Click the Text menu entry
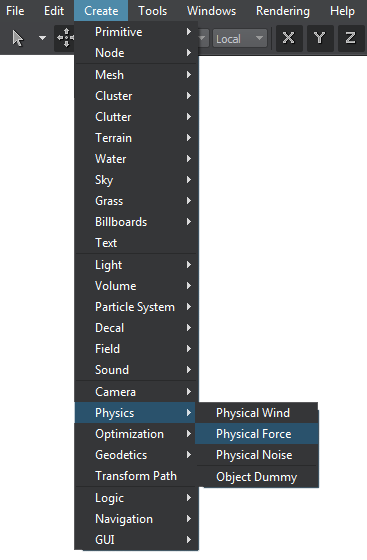This screenshot has height=560, width=367. tap(136, 243)
